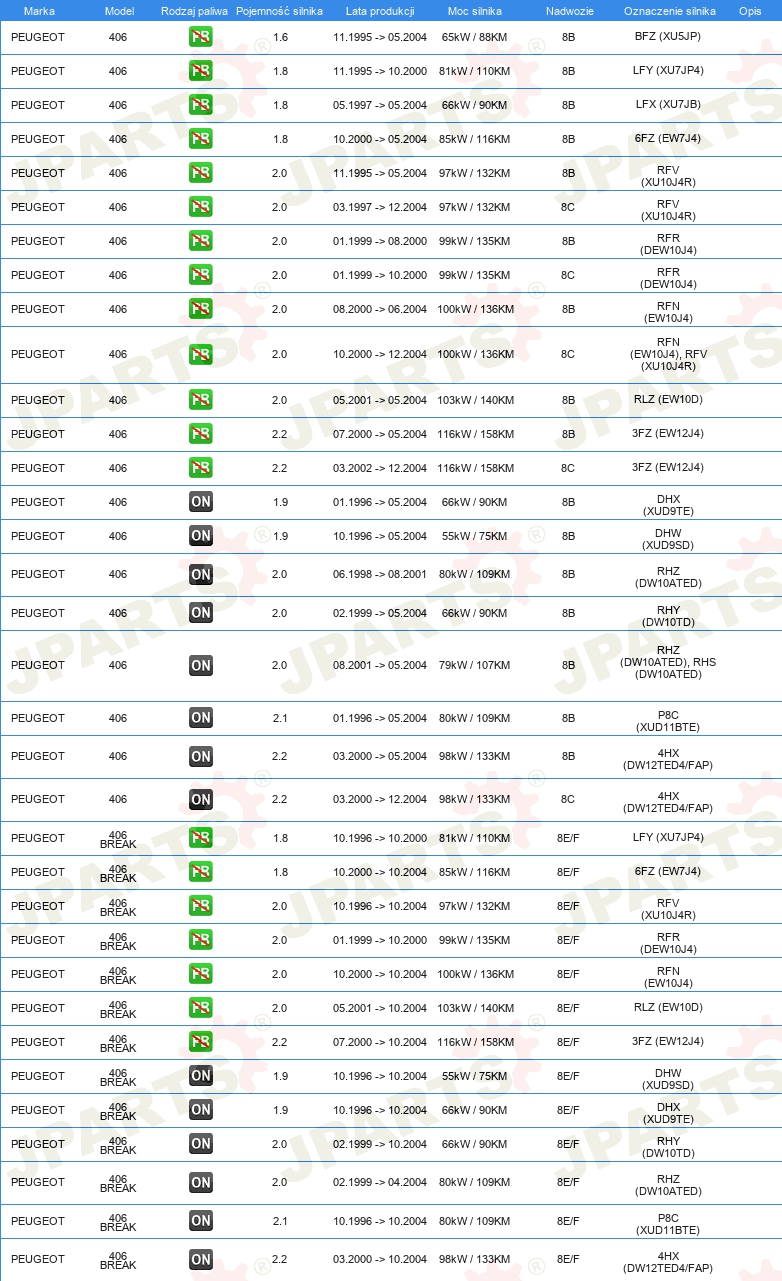
Task: Click the PB icon in the 8C RFR (DEW10J4) row
Action: point(201,275)
